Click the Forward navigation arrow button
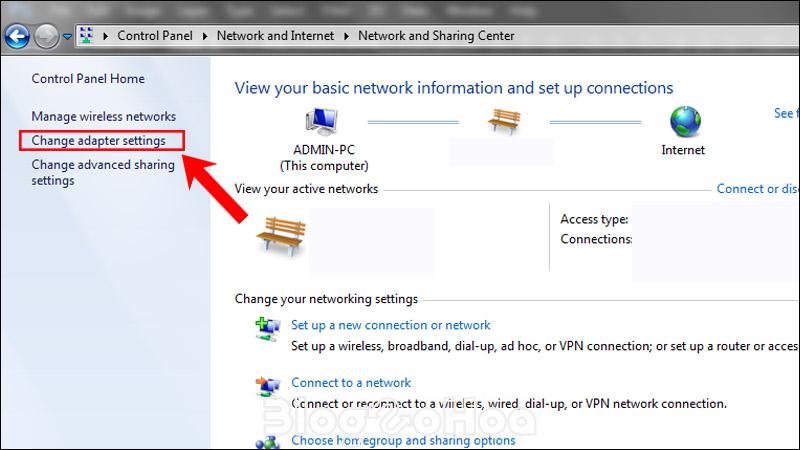 tap(46, 36)
